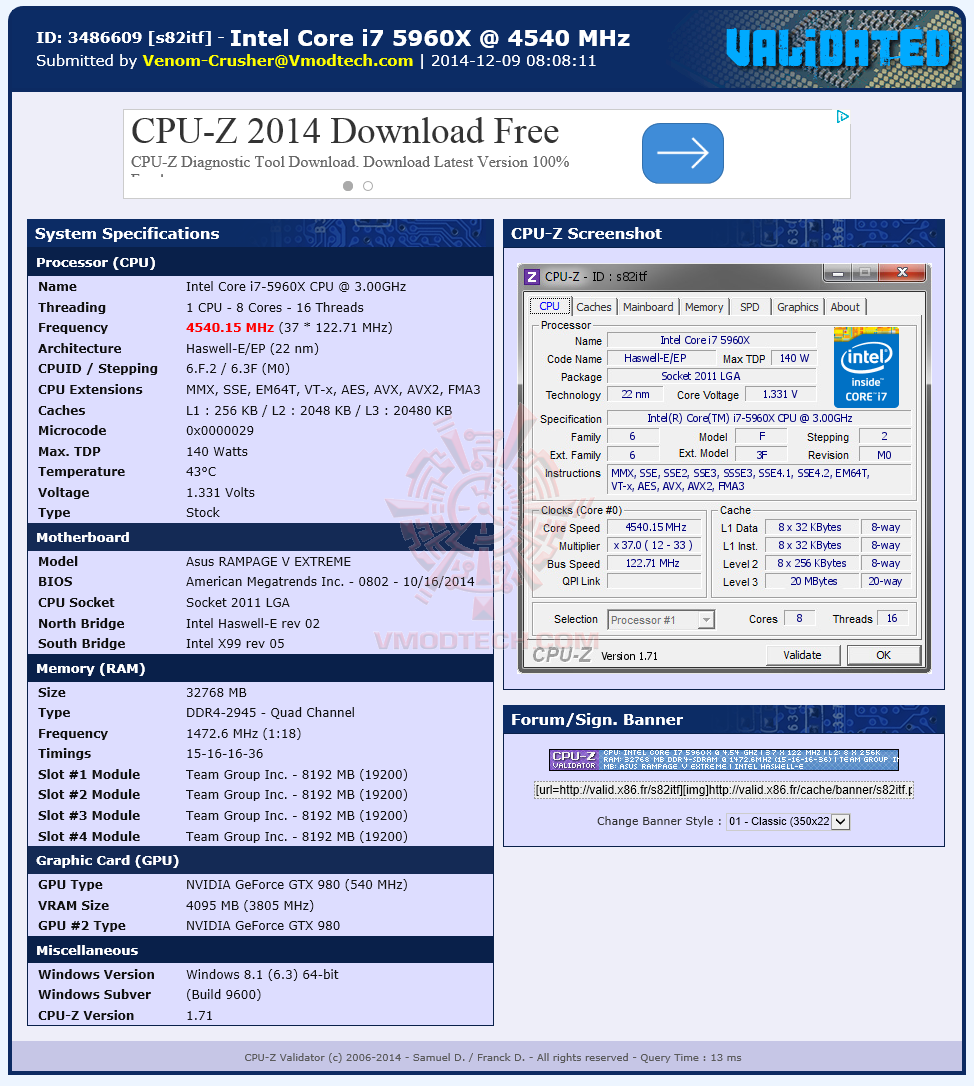Click the BIOS American Megatrends value
Image resolution: width=974 pixels, height=1086 pixels.
(x=330, y=582)
